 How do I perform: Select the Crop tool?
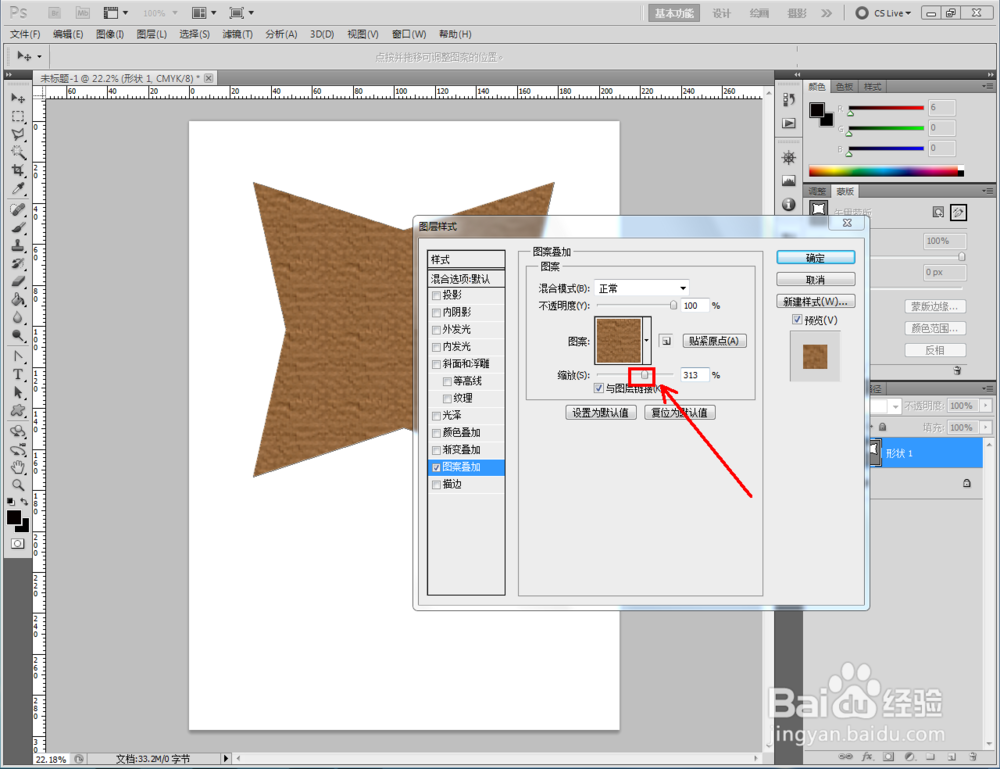pos(18,170)
